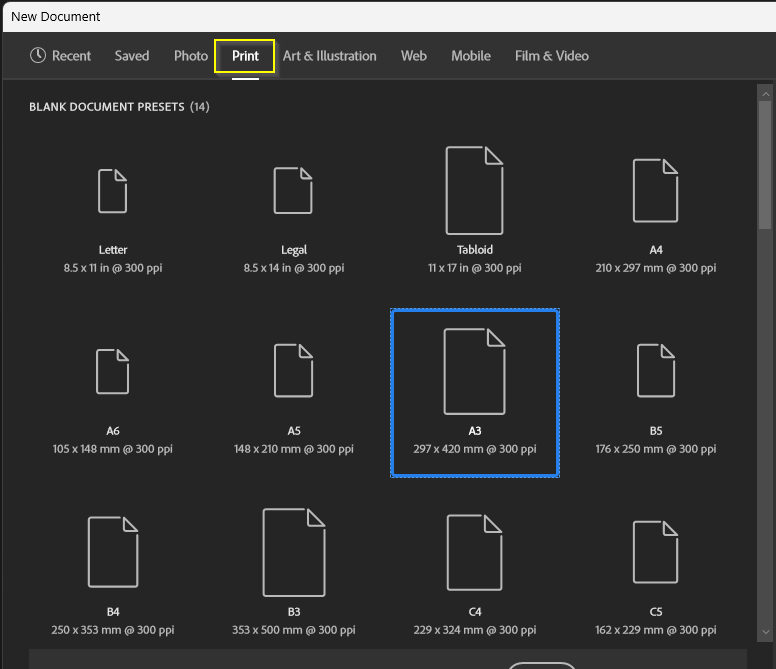Click the '229 x 324 mm @ 300 ppi' text
Screen dimensions: 776x669
pyautogui.click(x=475, y=630)
